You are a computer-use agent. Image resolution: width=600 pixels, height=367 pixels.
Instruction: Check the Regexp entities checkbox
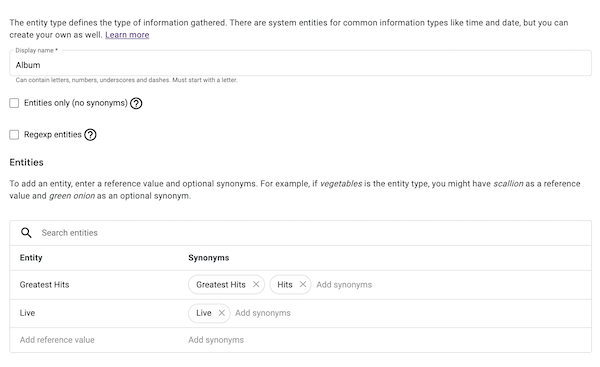pyautogui.click(x=14, y=135)
